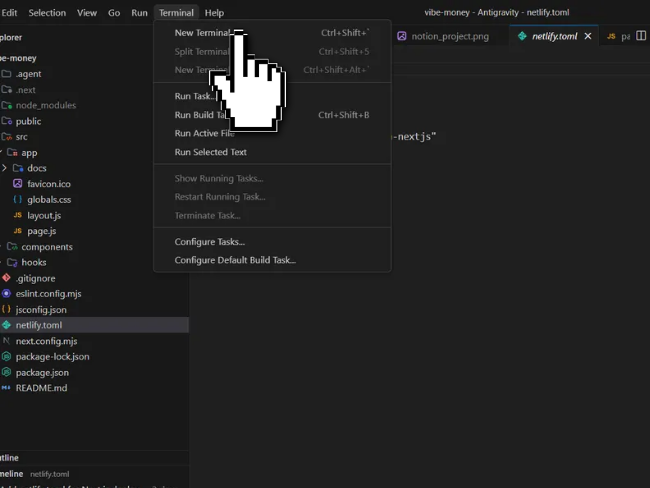Open jsconfig.json file
The width and height of the screenshot is (650, 488).
pyautogui.click(x=94, y=310)
